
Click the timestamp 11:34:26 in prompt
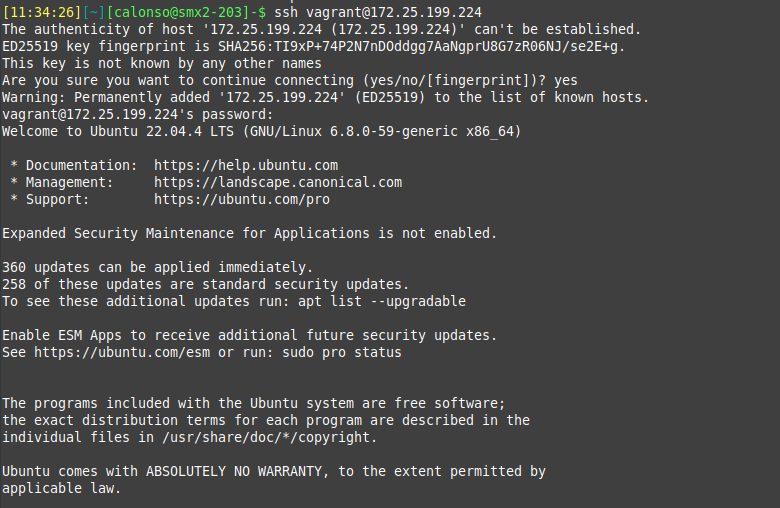42,12
